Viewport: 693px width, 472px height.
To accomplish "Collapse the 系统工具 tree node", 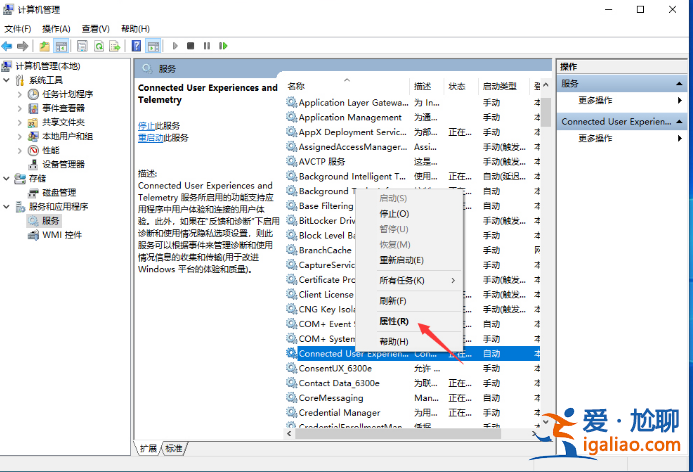I will [x=7, y=80].
